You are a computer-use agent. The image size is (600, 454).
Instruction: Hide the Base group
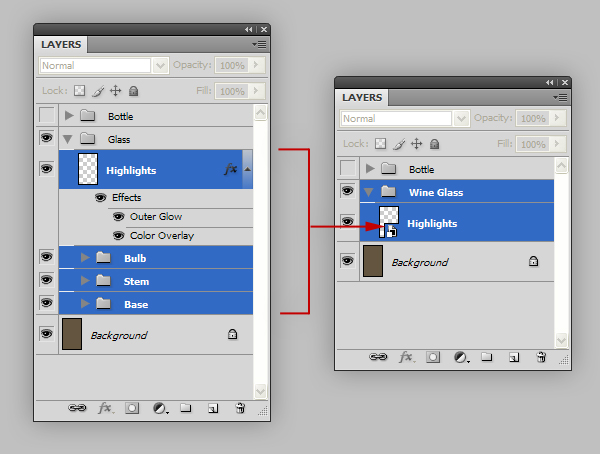pyautogui.click(x=47, y=302)
